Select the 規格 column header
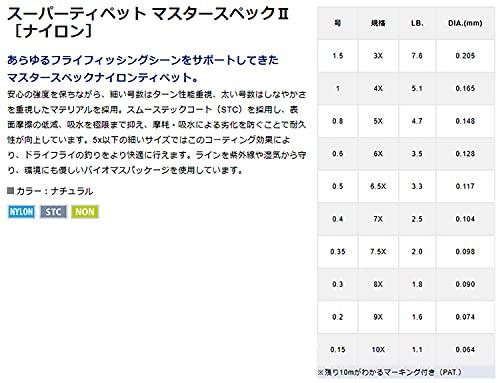This screenshot has width=500, height=383. tap(378, 23)
